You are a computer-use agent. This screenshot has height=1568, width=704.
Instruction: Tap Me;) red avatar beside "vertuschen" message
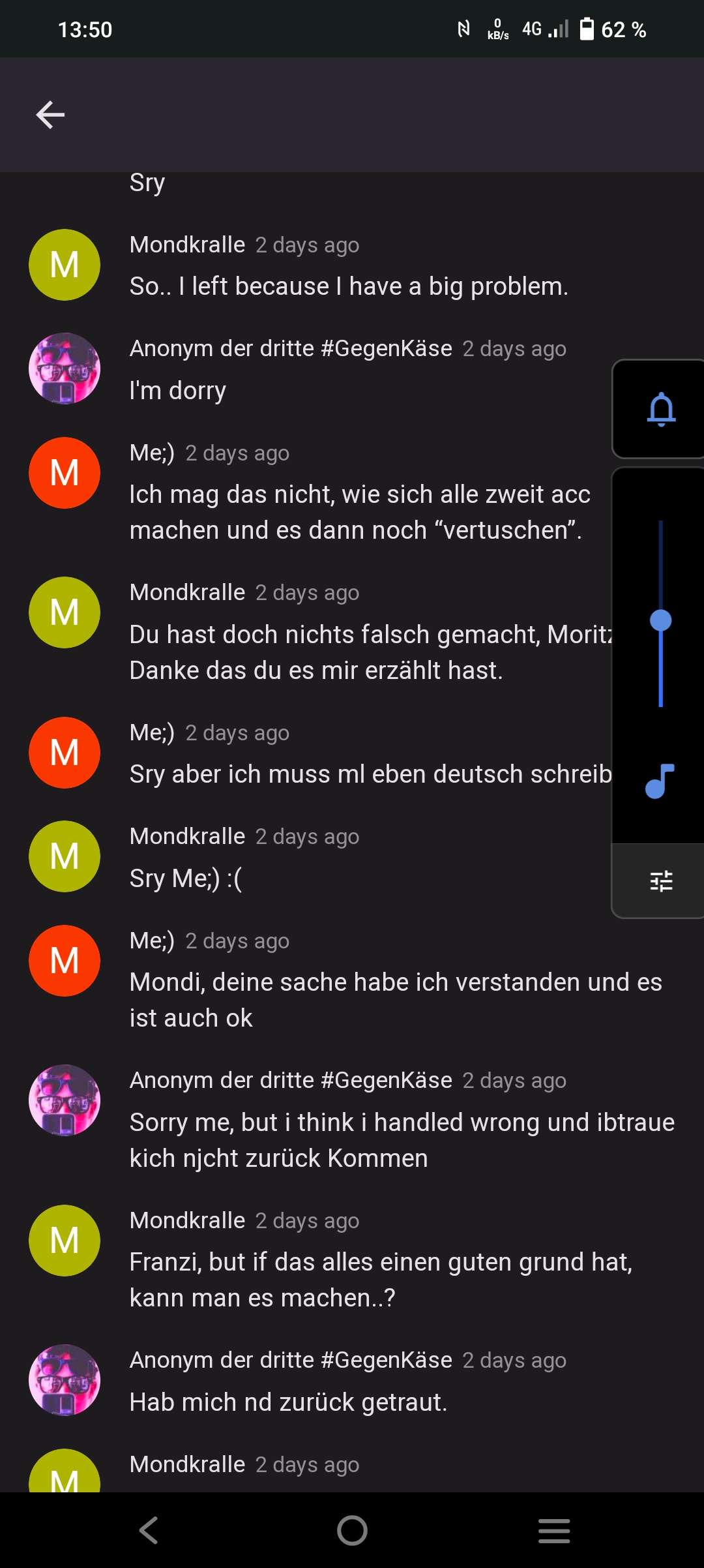click(x=65, y=473)
